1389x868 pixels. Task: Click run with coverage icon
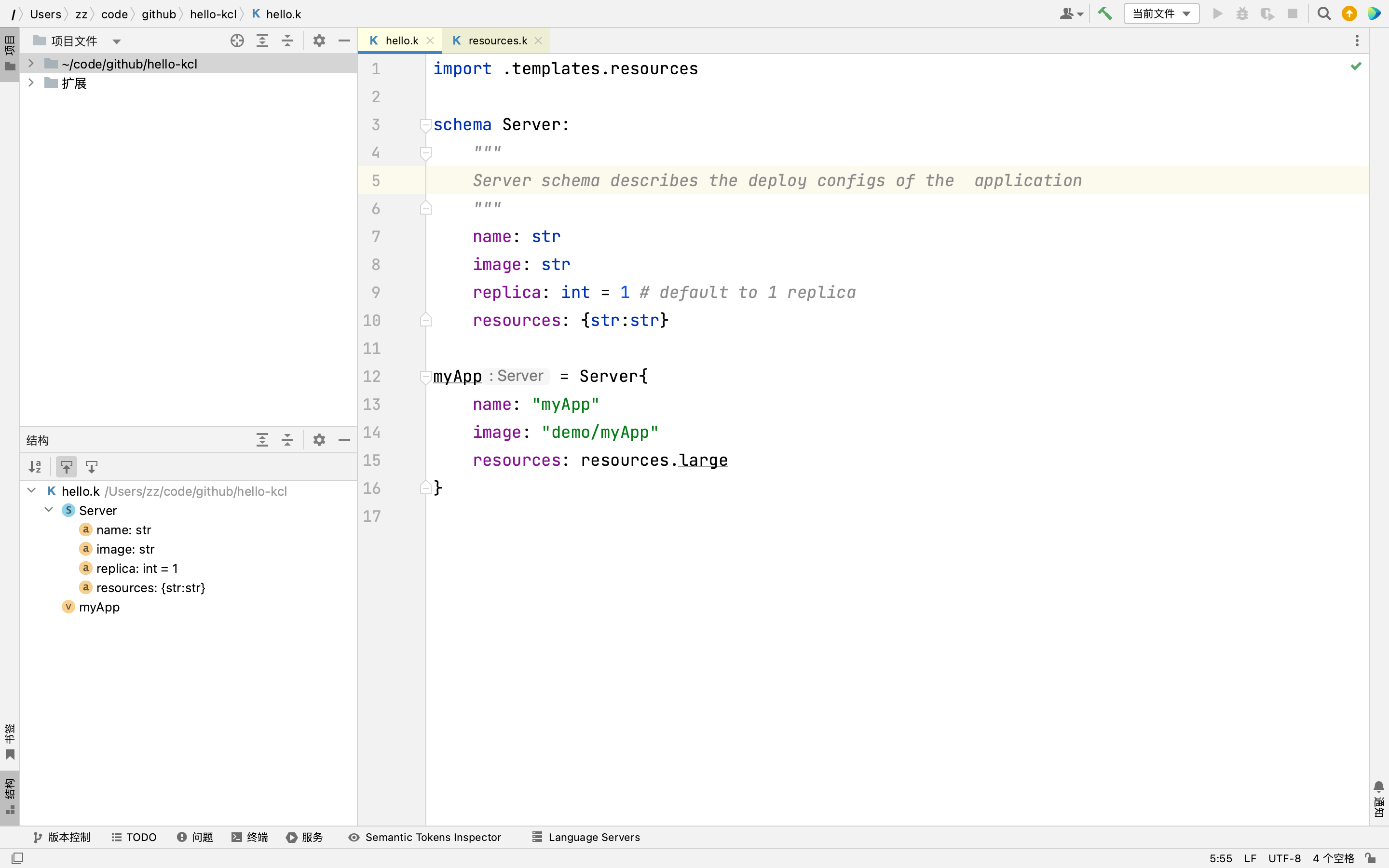pos(1267,13)
